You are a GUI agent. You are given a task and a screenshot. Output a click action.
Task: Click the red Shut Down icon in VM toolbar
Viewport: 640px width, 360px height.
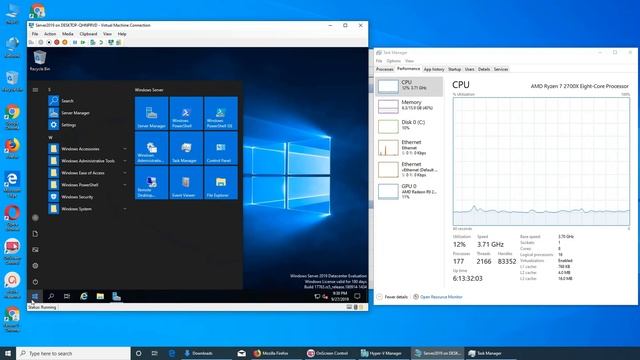(x=57, y=42)
